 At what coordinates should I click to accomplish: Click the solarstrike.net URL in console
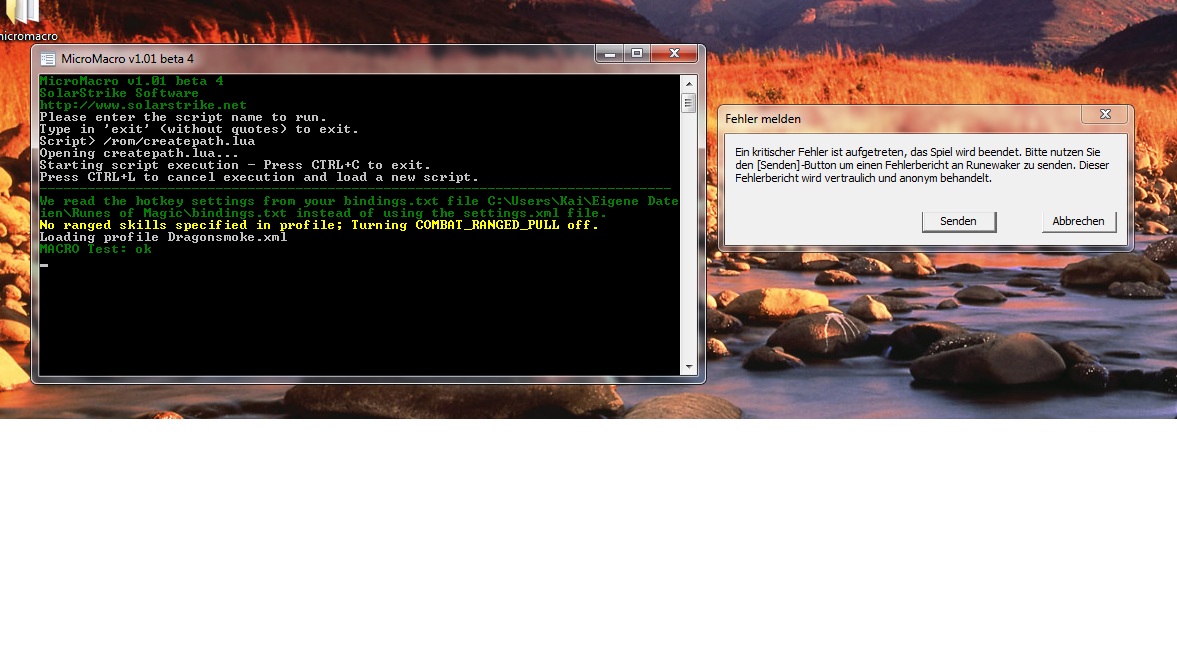coord(143,105)
